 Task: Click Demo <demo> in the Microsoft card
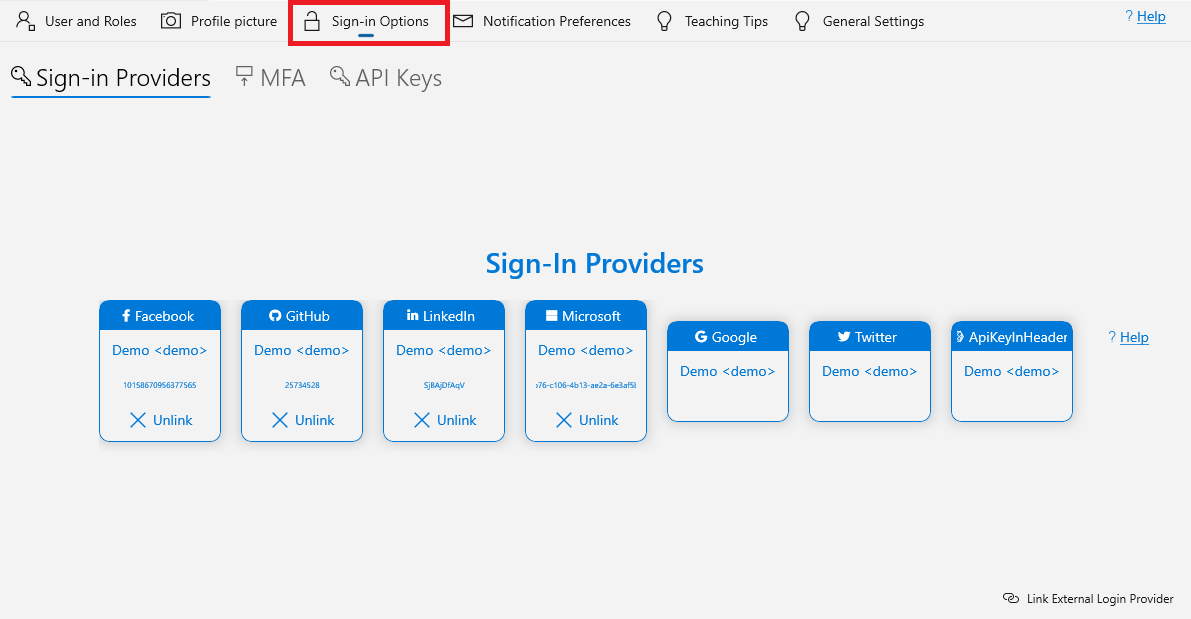click(586, 350)
